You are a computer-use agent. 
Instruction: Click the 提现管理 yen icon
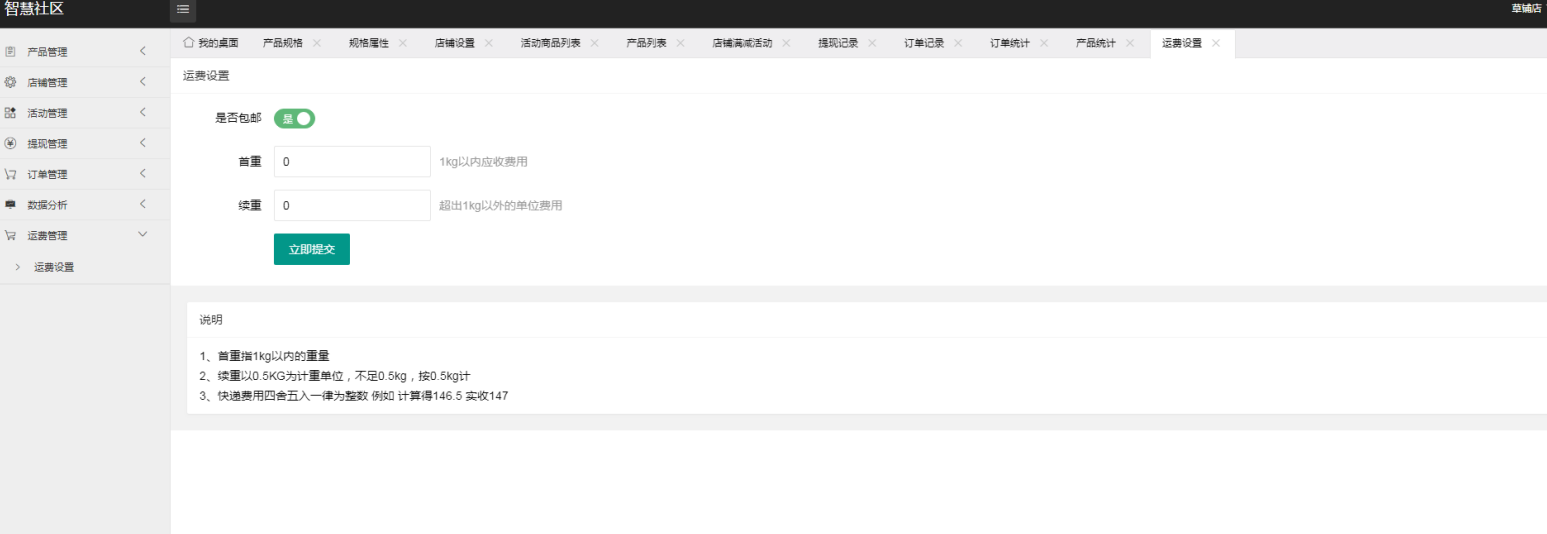coord(11,143)
